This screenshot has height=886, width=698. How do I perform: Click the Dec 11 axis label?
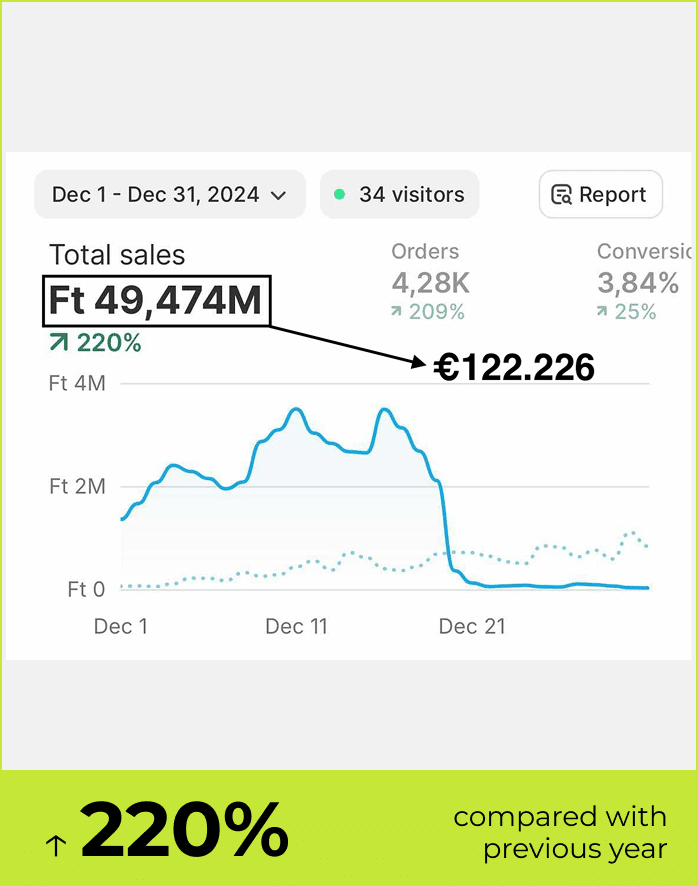click(x=296, y=627)
